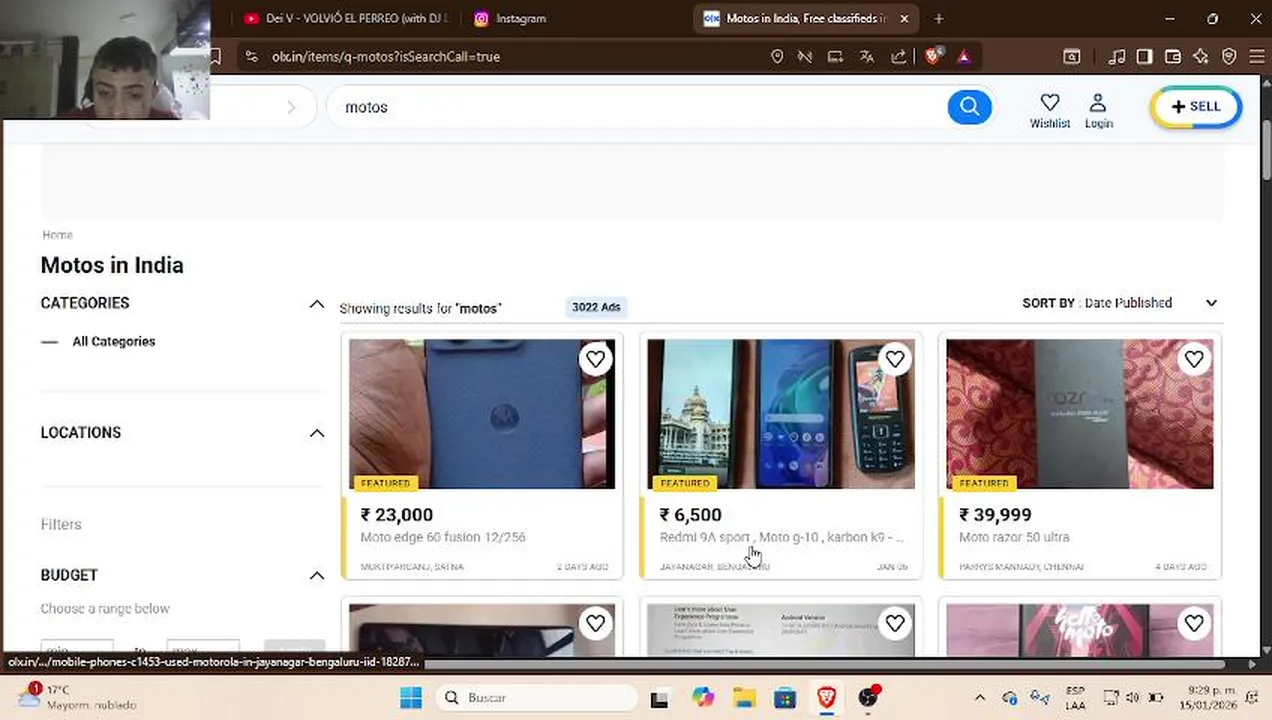Toggle heart on second-row right listing
Viewport: 1272px width, 720px height.
tap(1193, 624)
